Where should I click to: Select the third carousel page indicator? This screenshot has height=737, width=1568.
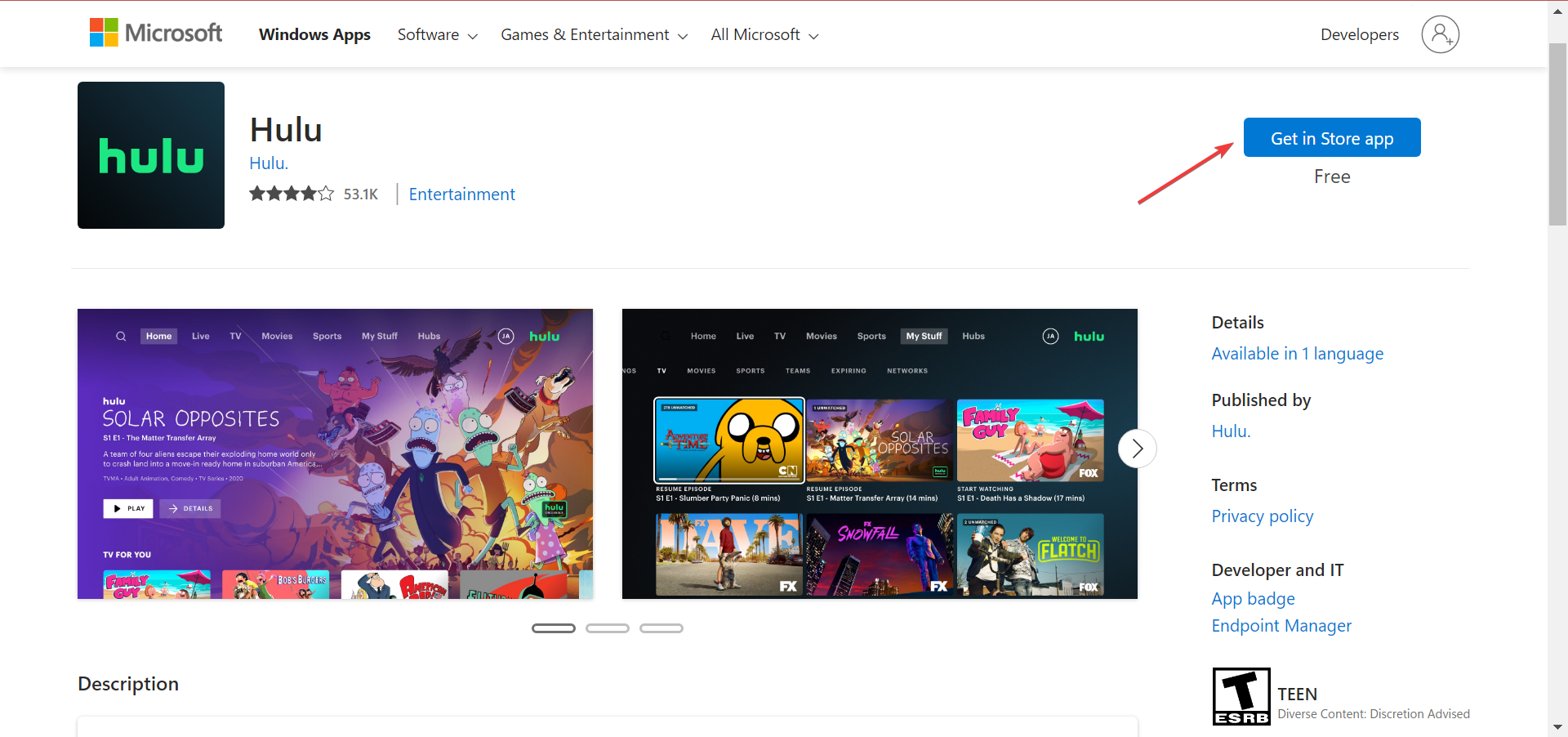pos(661,628)
